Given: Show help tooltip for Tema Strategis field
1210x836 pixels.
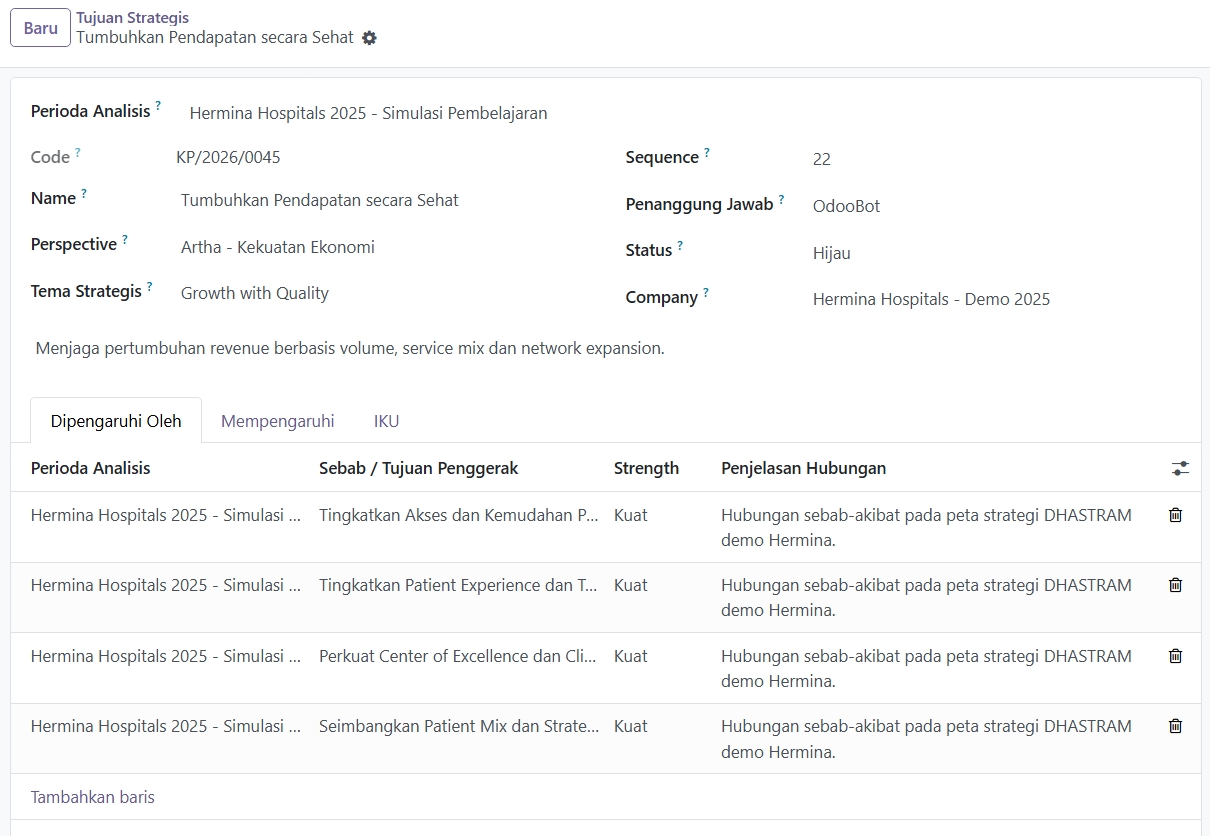Looking at the screenshot, I should (x=150, y=286).
